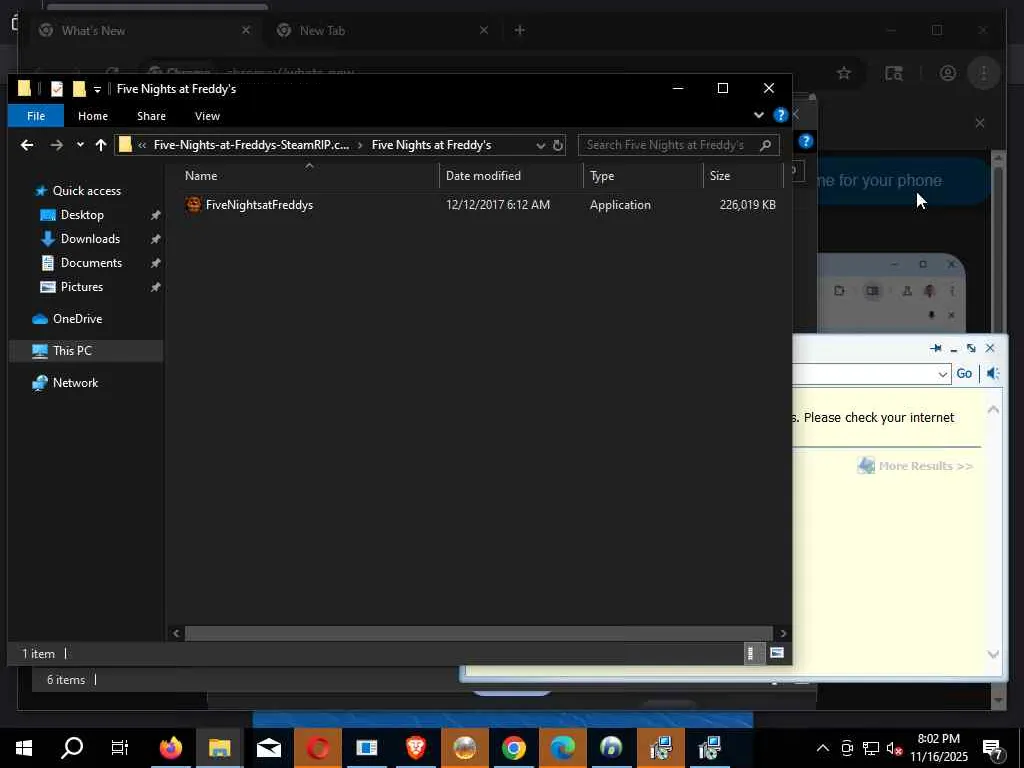This screenshot has height=768, width=1024.
Task: Refresh the Five Nights at Freddy's folder
Action: 558,145
